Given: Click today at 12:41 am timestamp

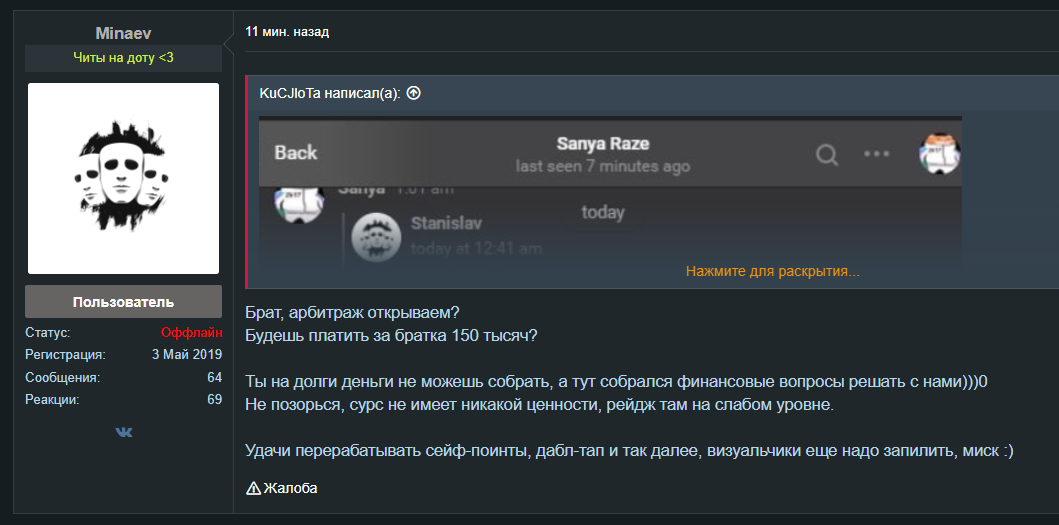Looking at the screenshot, I should pyautogui.click(x=476, y=249).
